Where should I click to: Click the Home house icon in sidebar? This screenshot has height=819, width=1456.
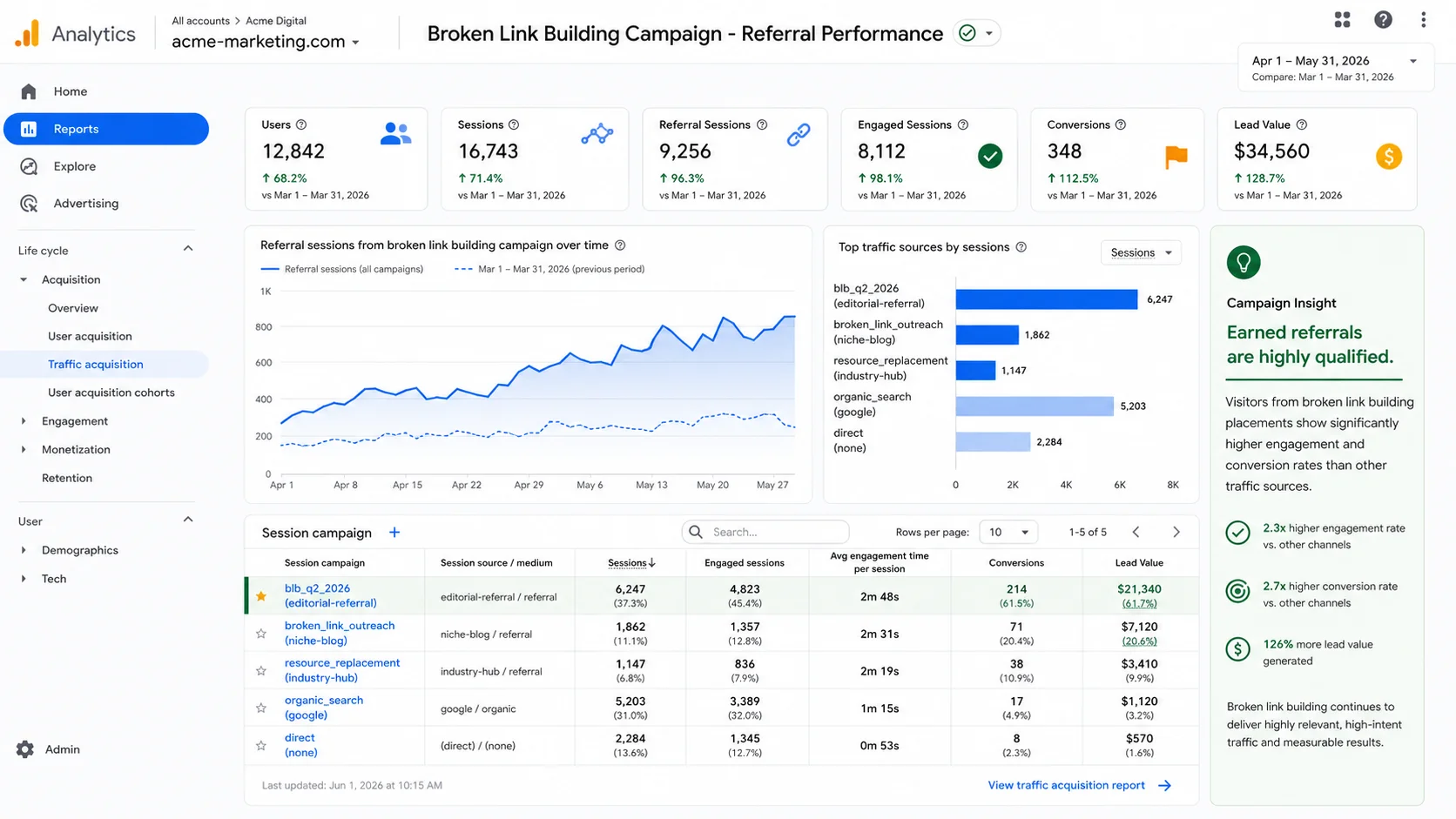click(x=29, y=91)
